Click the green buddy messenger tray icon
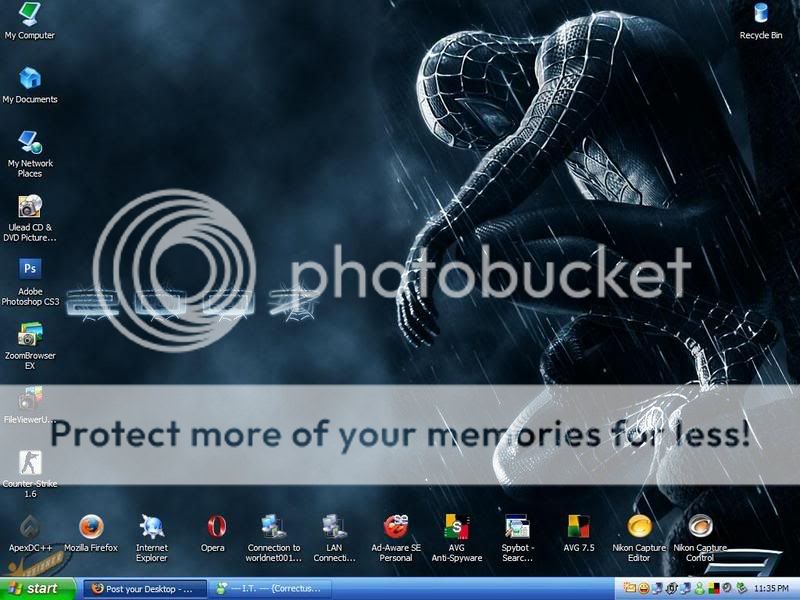This screenshot has height=600, width=800. [700, 588]
